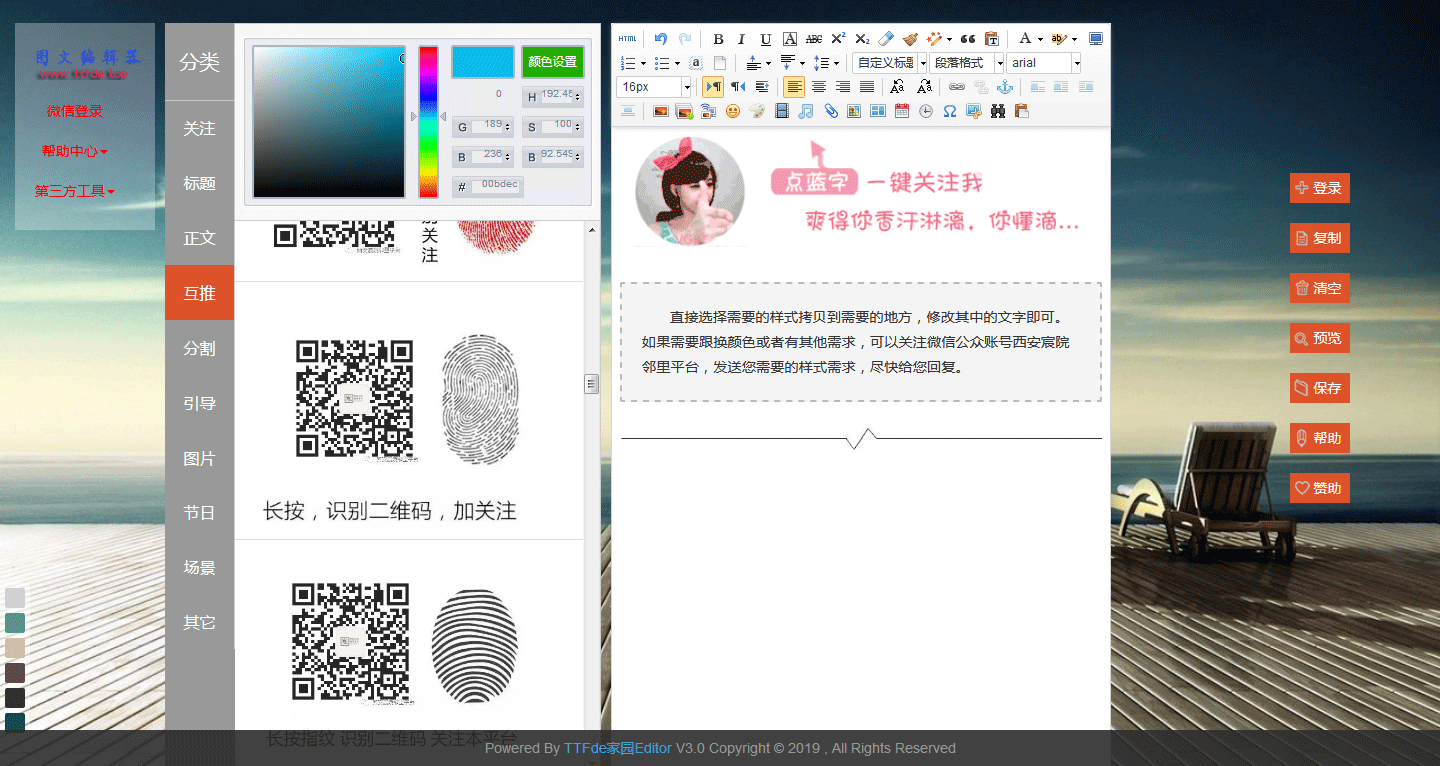Insert music

[806, 111]
